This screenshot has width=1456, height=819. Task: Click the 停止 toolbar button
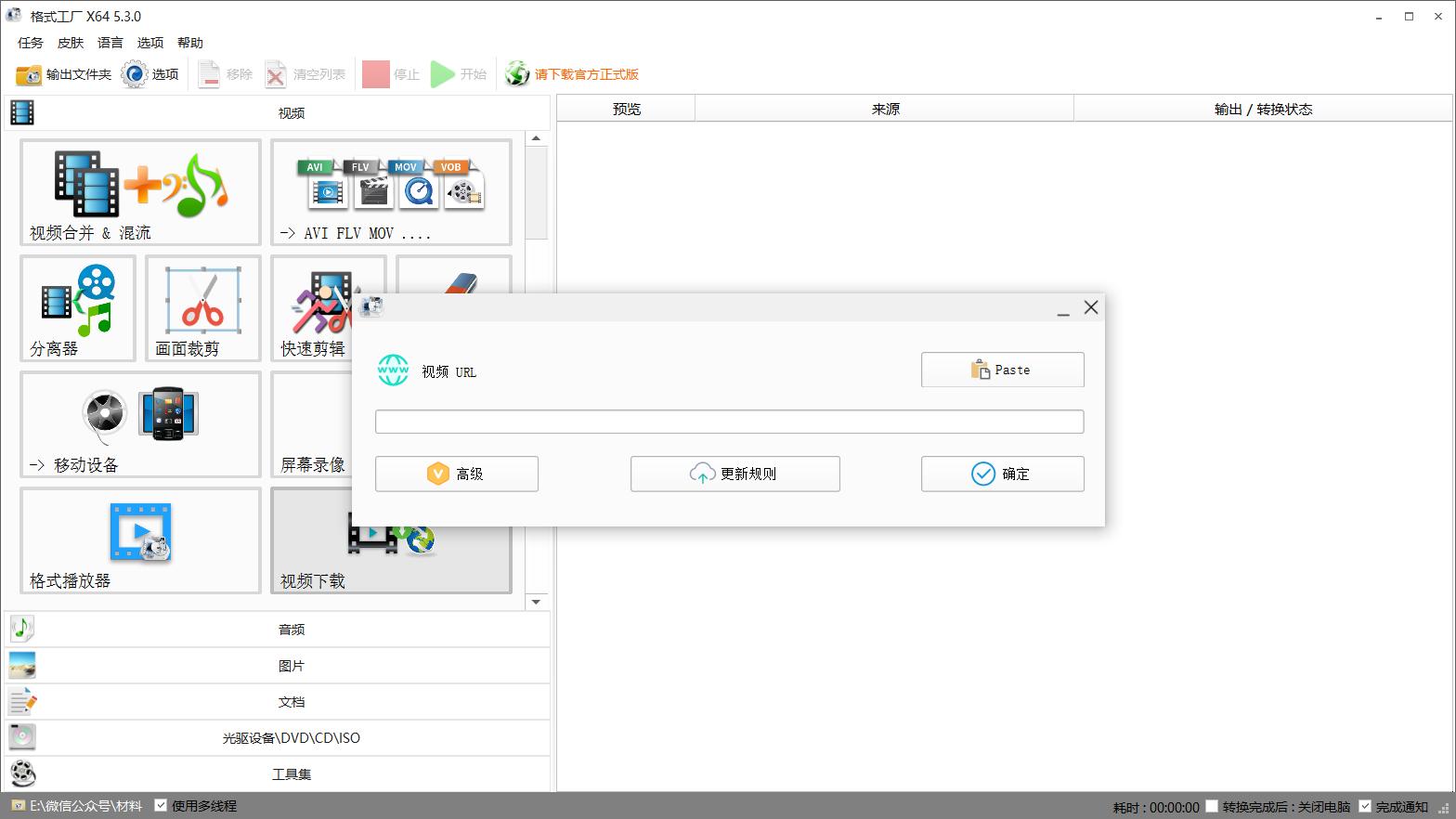click(x=391, y=74)
